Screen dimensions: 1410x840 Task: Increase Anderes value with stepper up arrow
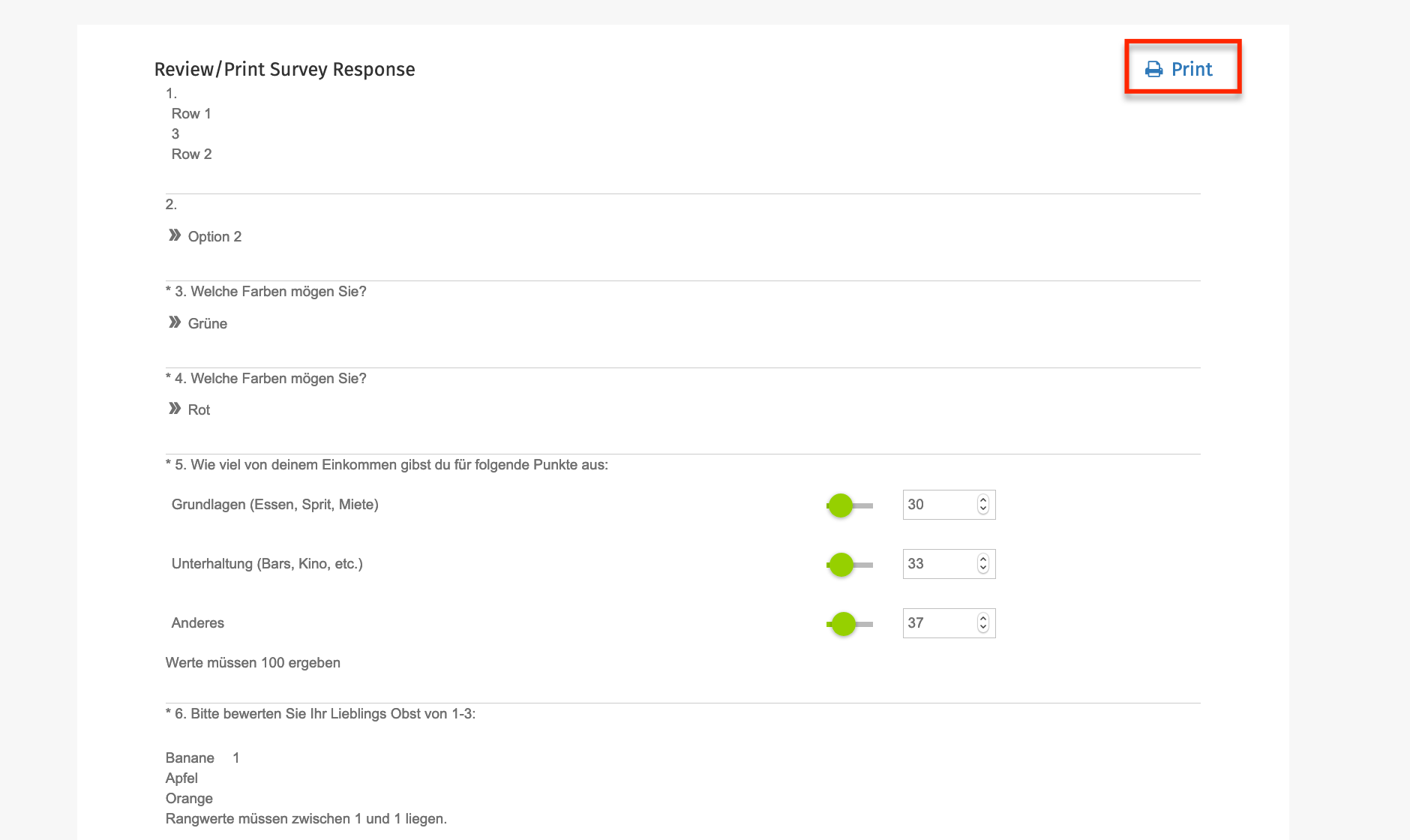(983, 618)
